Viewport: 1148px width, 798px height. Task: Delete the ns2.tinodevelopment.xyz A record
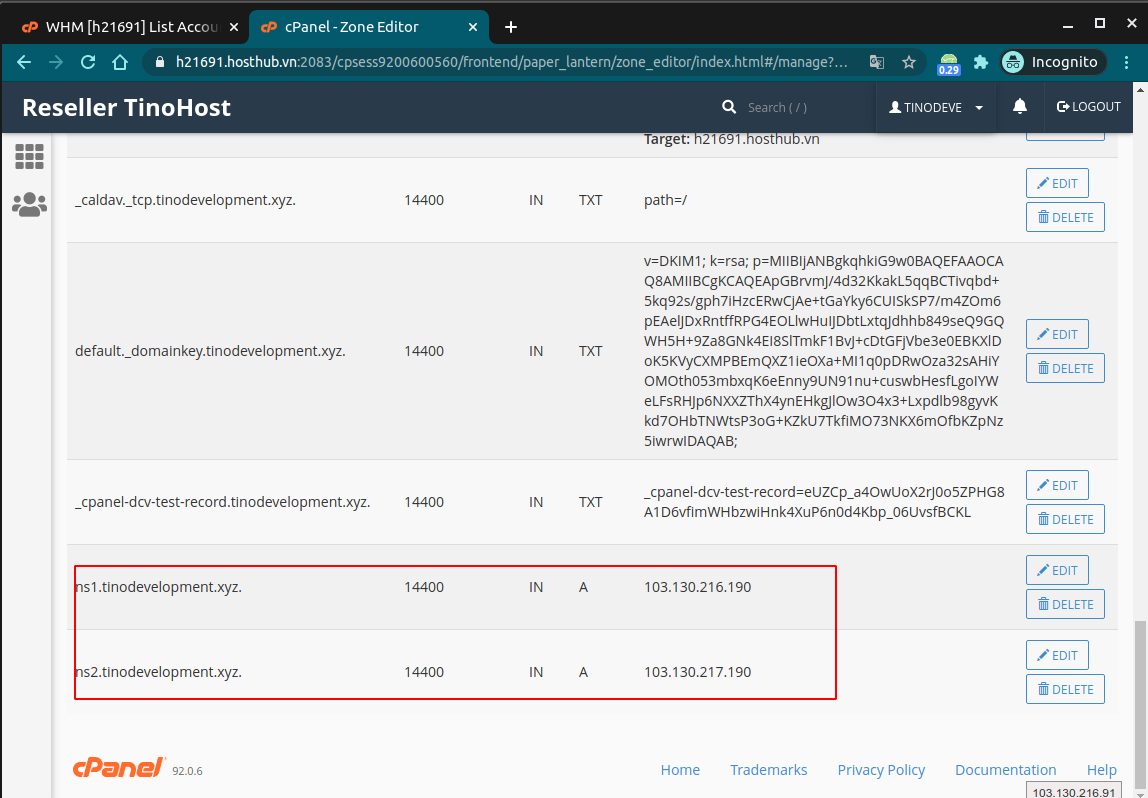coord(1065,689)
